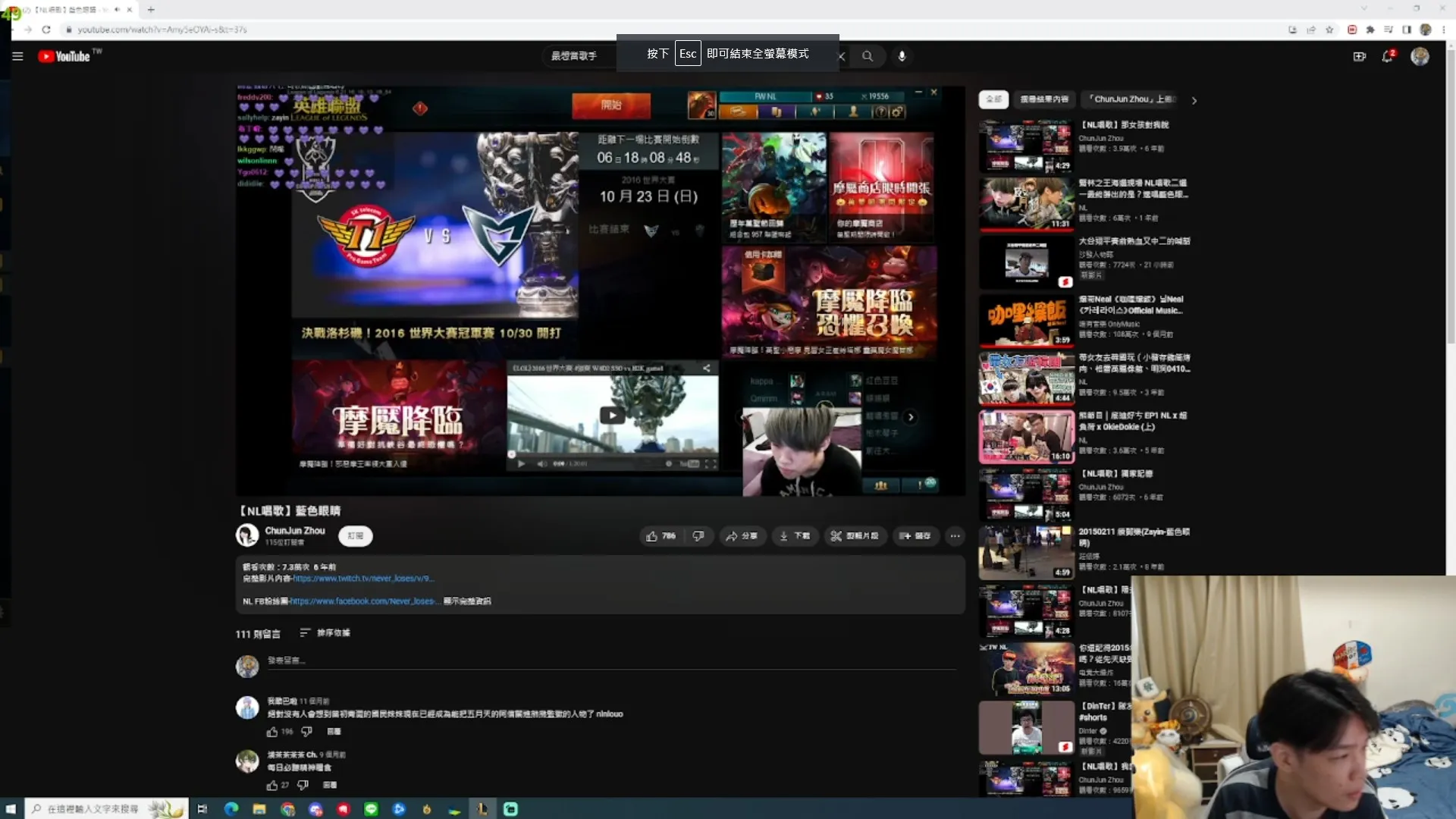Open the 3:59 Neal Official Music video
The height and width of the screenshot is (819, 1456).
tap(1026, 321)
